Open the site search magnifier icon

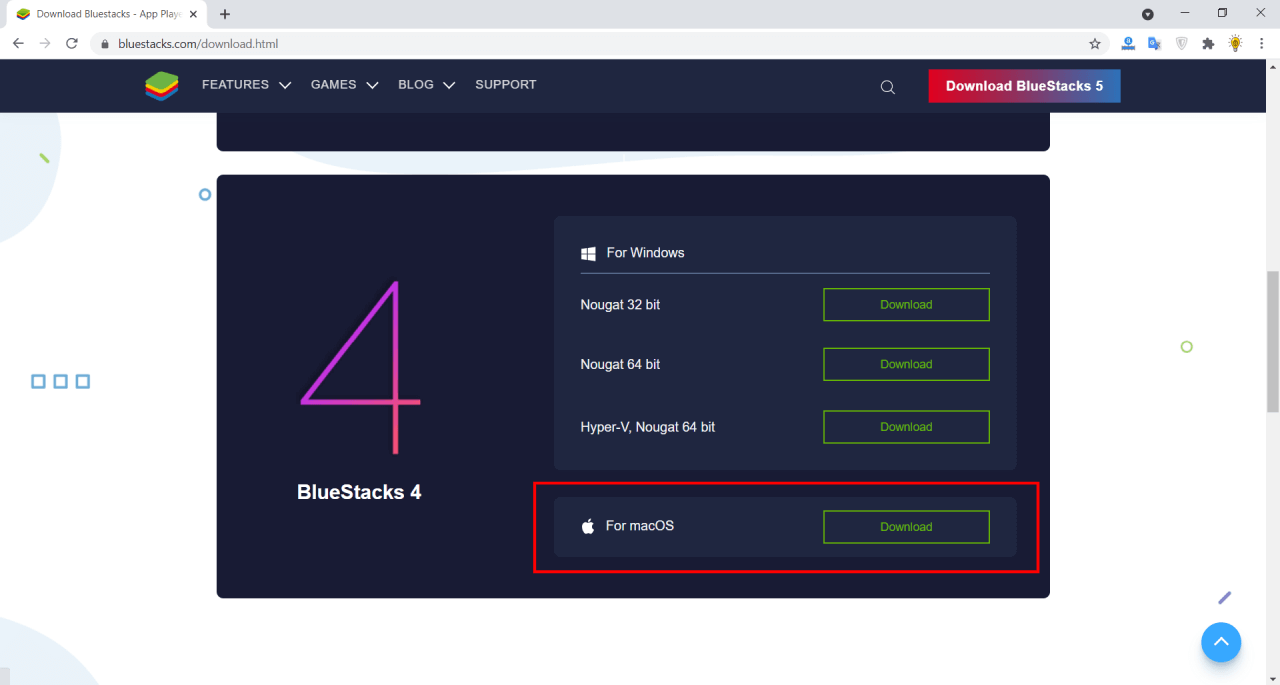[887, 87]
